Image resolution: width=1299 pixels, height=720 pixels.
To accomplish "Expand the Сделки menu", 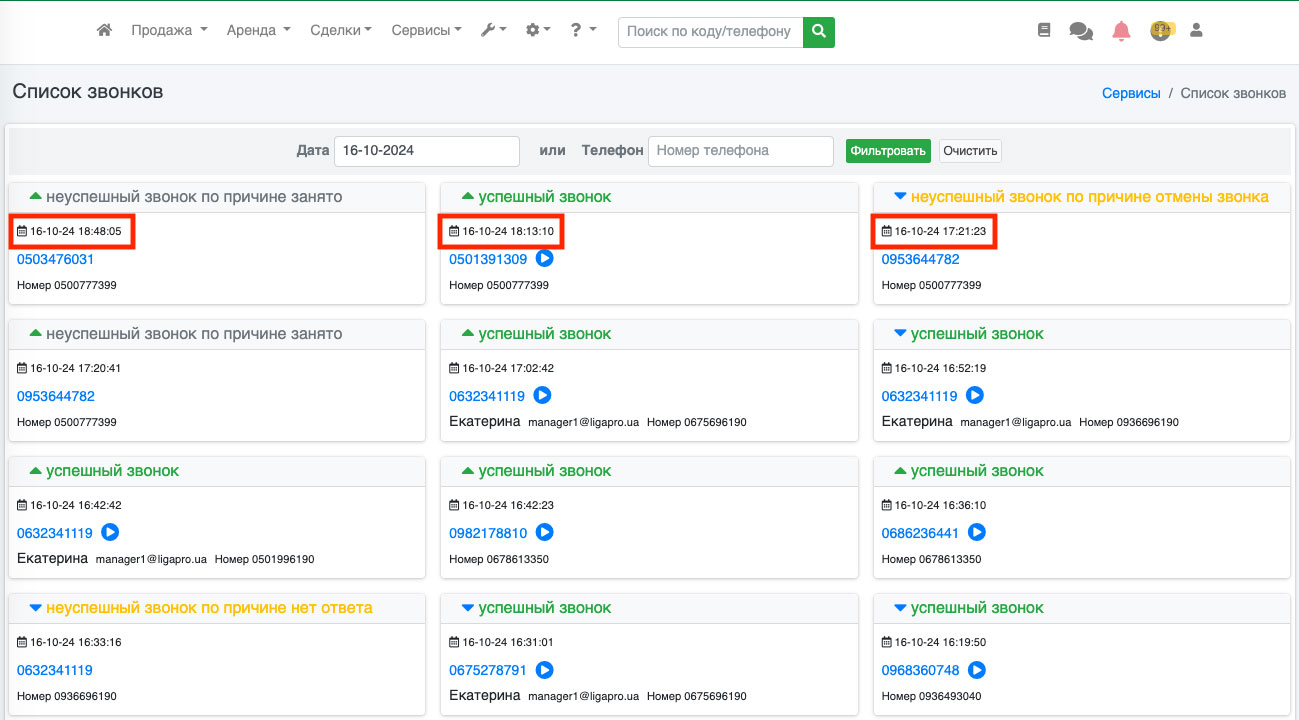I will coord(340,31).
